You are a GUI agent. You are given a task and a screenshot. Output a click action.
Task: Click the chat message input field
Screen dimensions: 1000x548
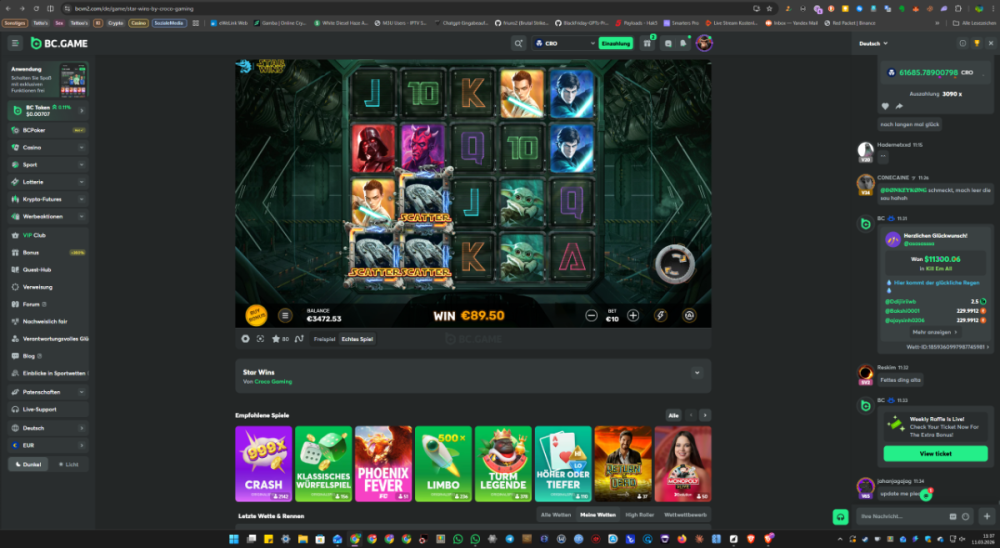coord(901,517)
